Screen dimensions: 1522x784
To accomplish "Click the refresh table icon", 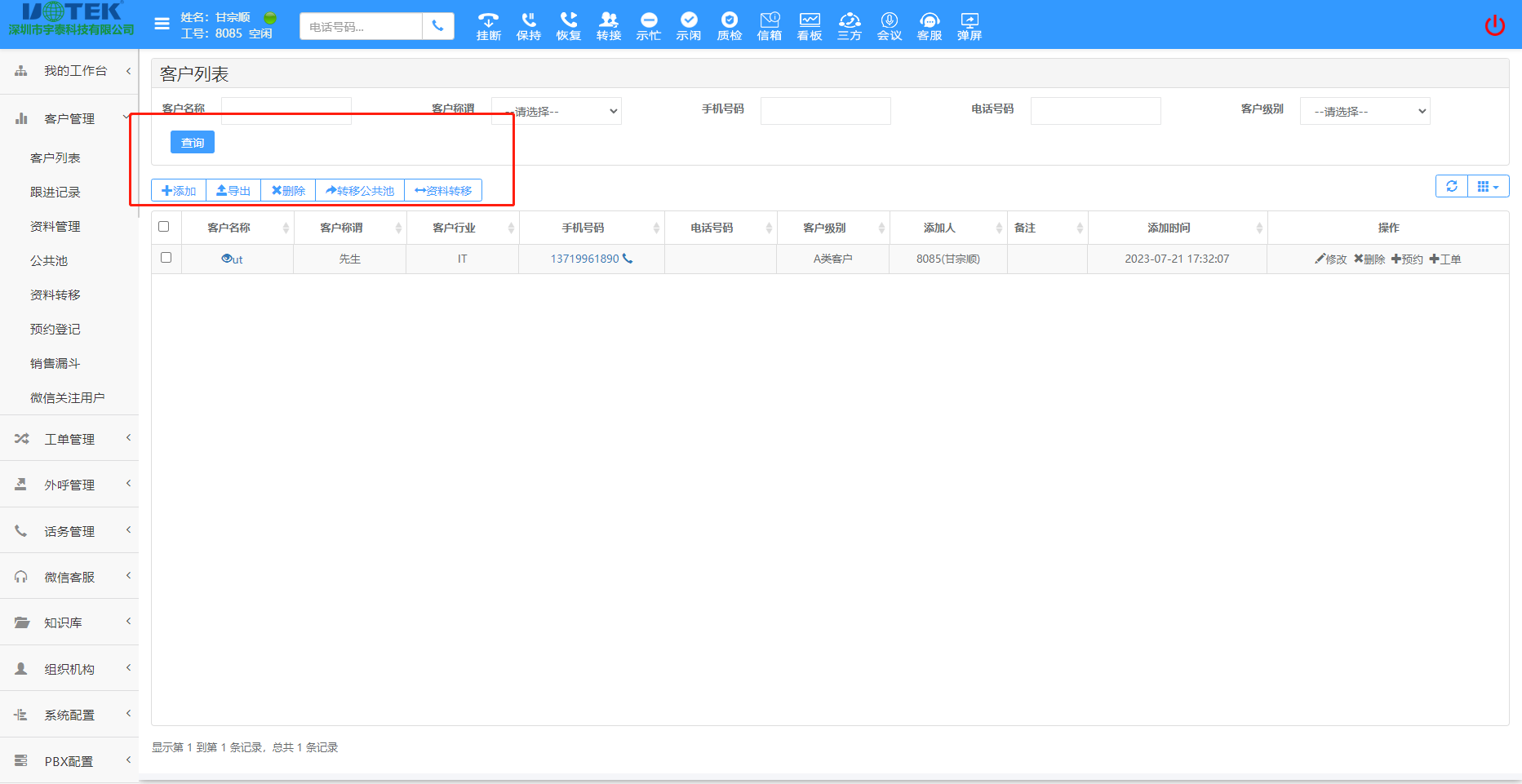I will point(1451,186).
